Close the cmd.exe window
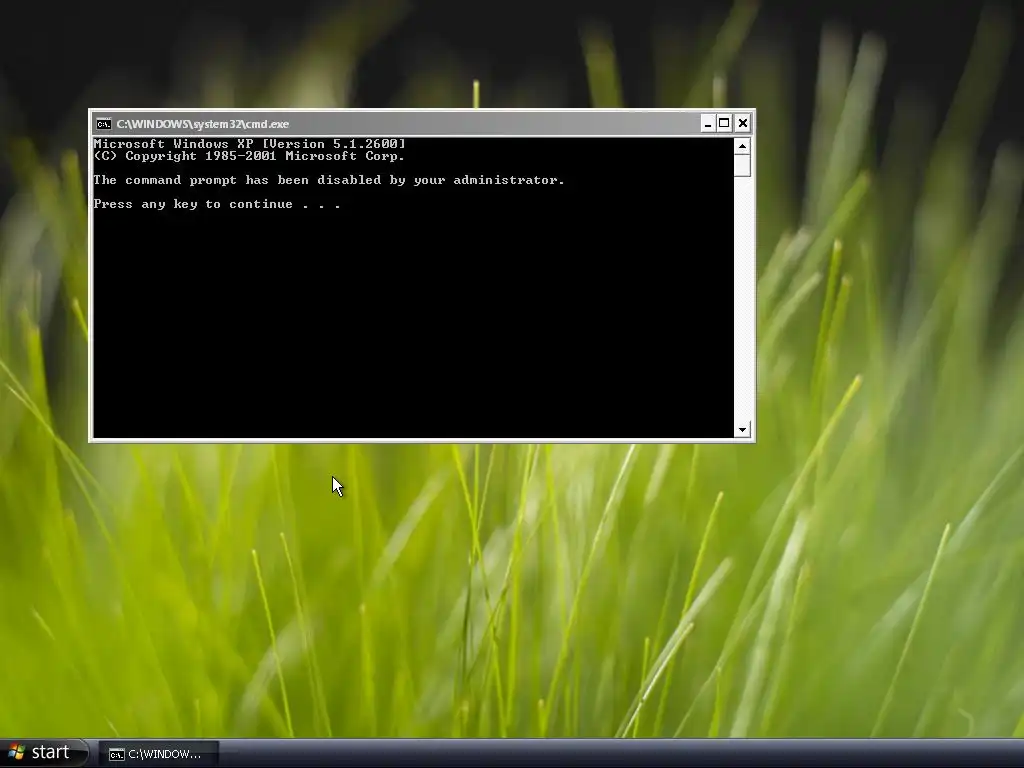Screen dimensions: 1024x768 (743, 123)
